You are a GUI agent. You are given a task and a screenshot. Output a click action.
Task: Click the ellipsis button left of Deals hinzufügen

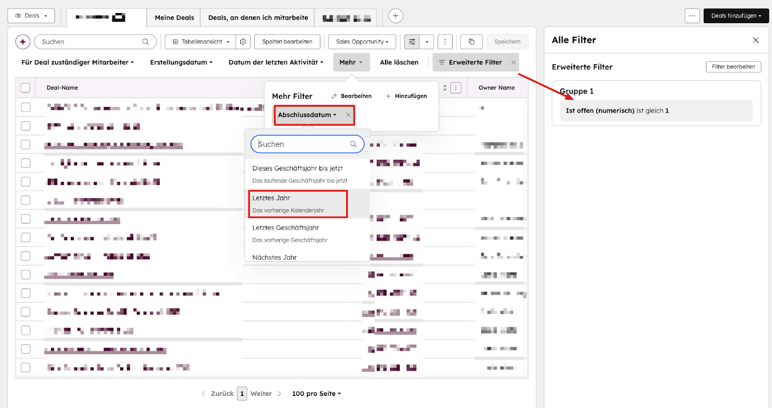692,16
